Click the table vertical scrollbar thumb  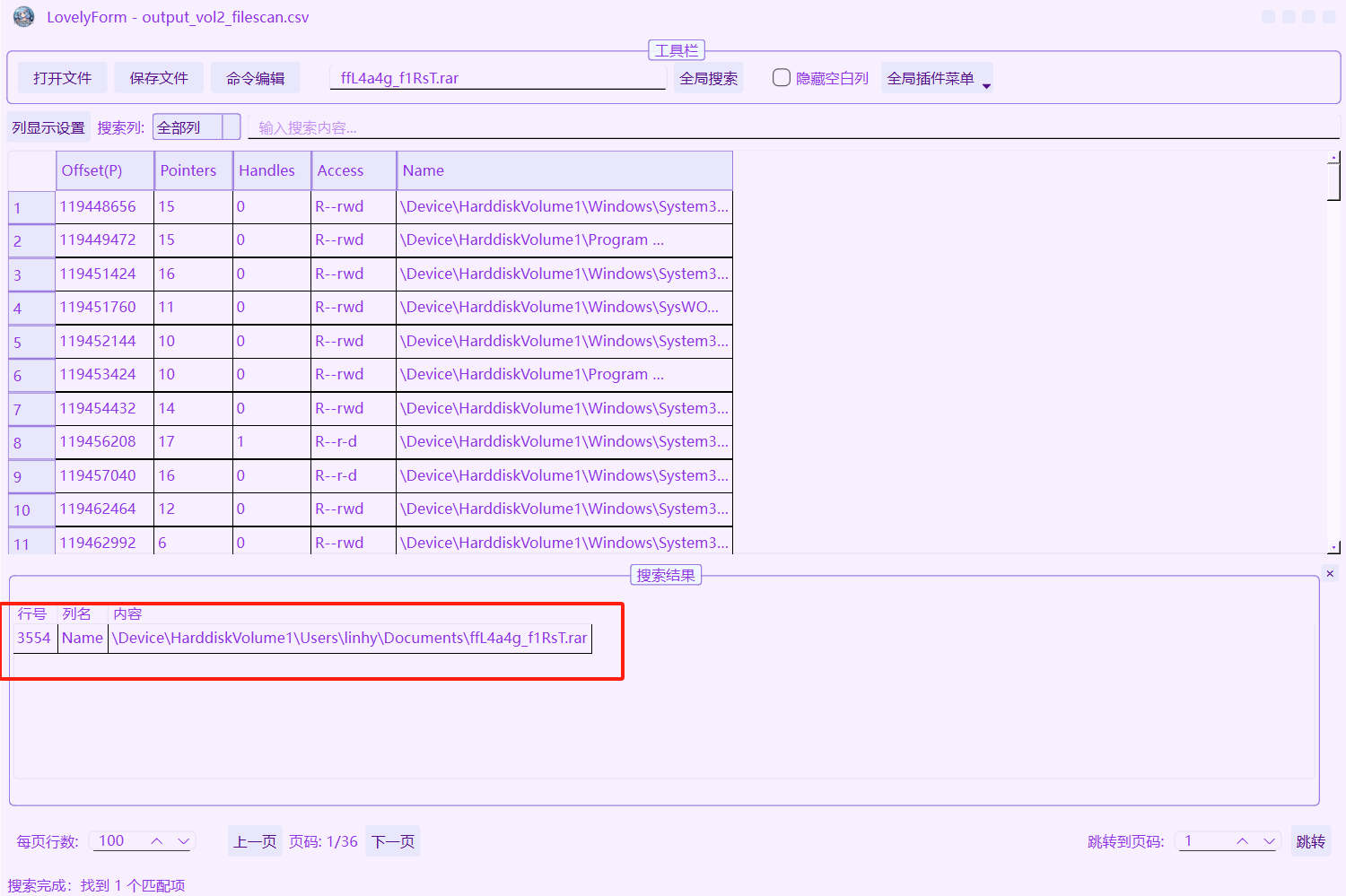pyautogui.click(x=1334, y=182)
